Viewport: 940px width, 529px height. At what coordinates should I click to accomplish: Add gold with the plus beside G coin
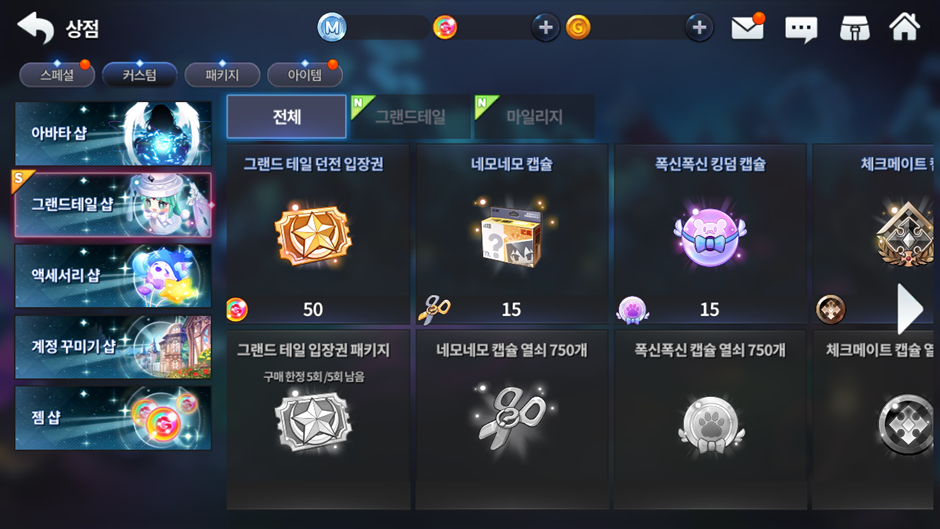[699, 28]
